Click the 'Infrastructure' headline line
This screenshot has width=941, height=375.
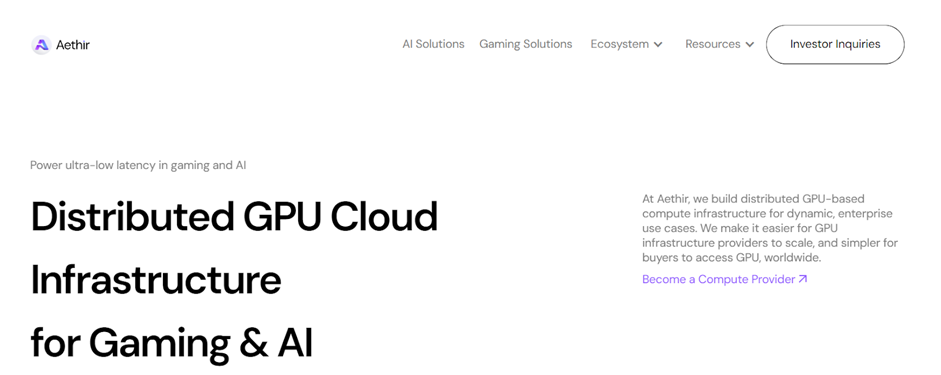pos(155,280)
